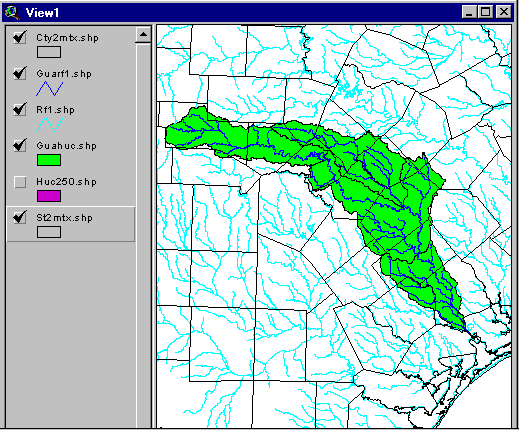
Task: Click the legend scrollbar track below the arrow
Action: click(143, 233)
